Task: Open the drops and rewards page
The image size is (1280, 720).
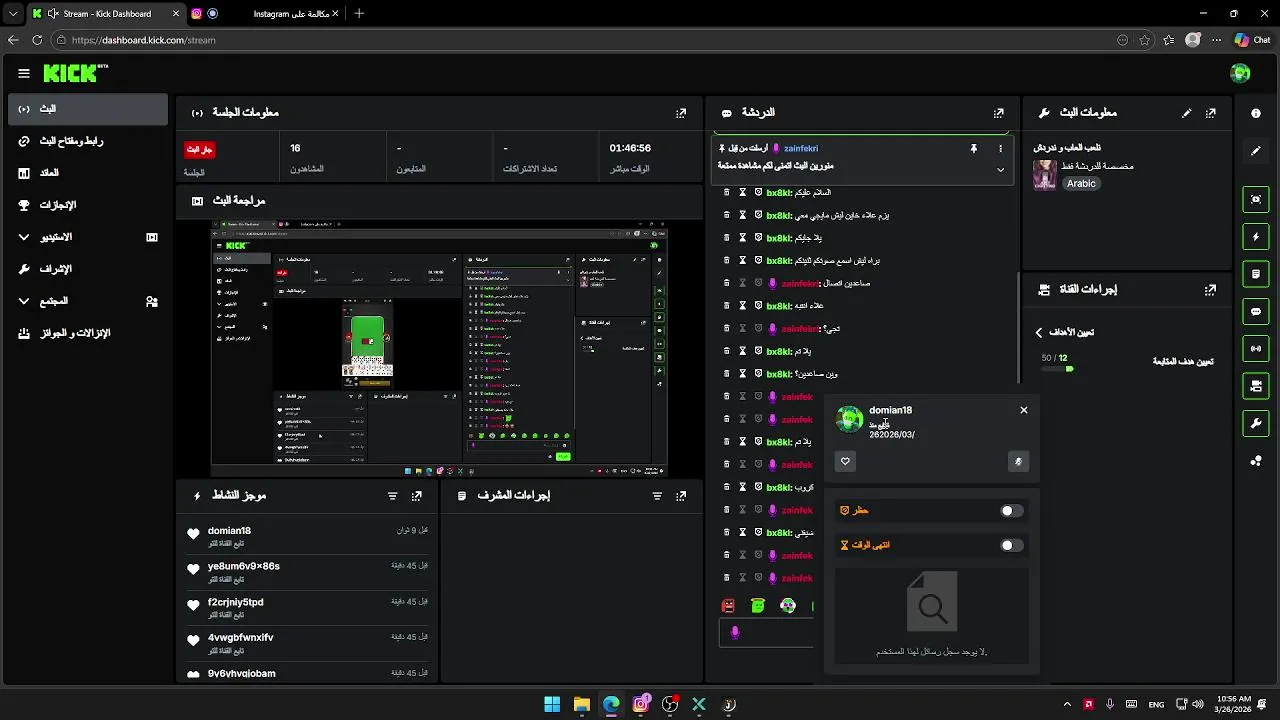Action: point(88,333)
